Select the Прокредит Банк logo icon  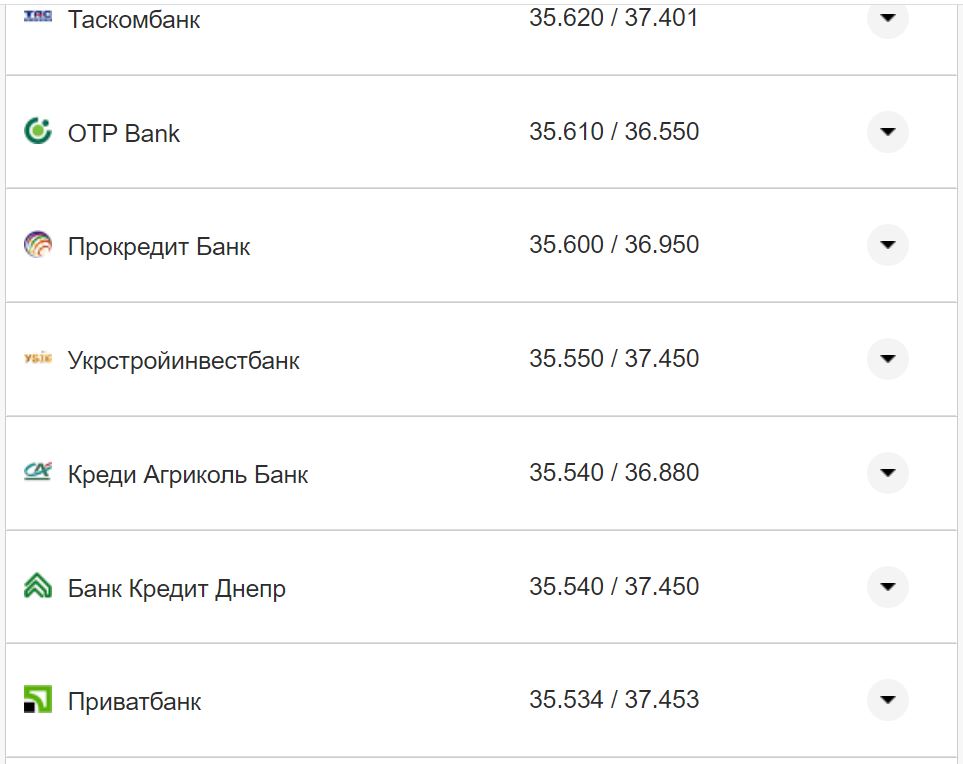[x=37, y=245]
